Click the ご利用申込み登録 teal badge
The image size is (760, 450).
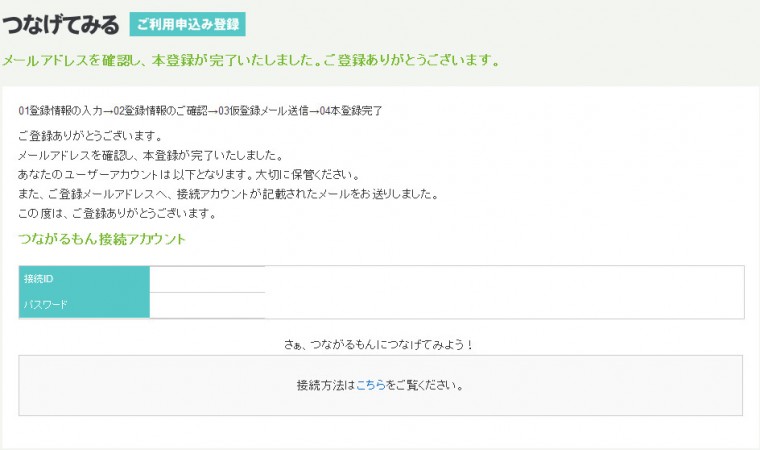[x=187, y=24]
